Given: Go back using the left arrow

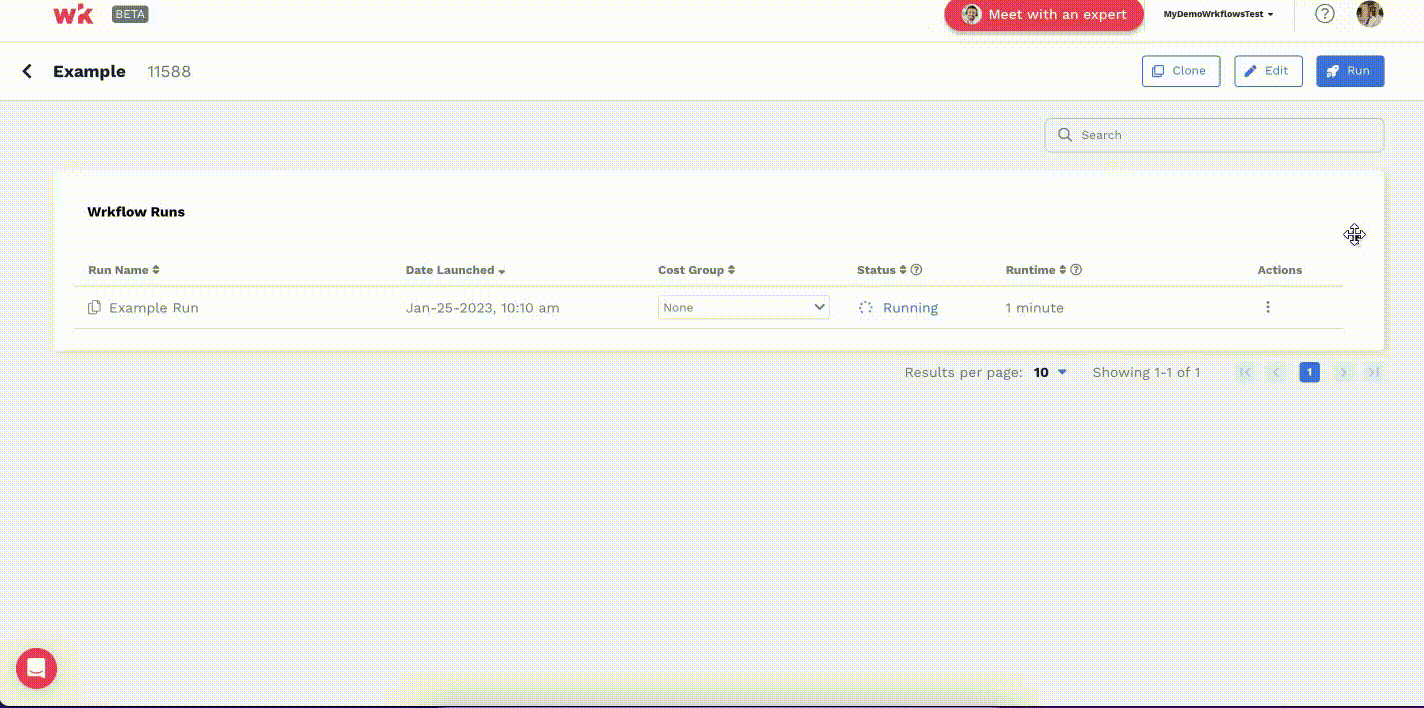Looking at the screenshot, I should pyautogui.click(x=27, y=71).
